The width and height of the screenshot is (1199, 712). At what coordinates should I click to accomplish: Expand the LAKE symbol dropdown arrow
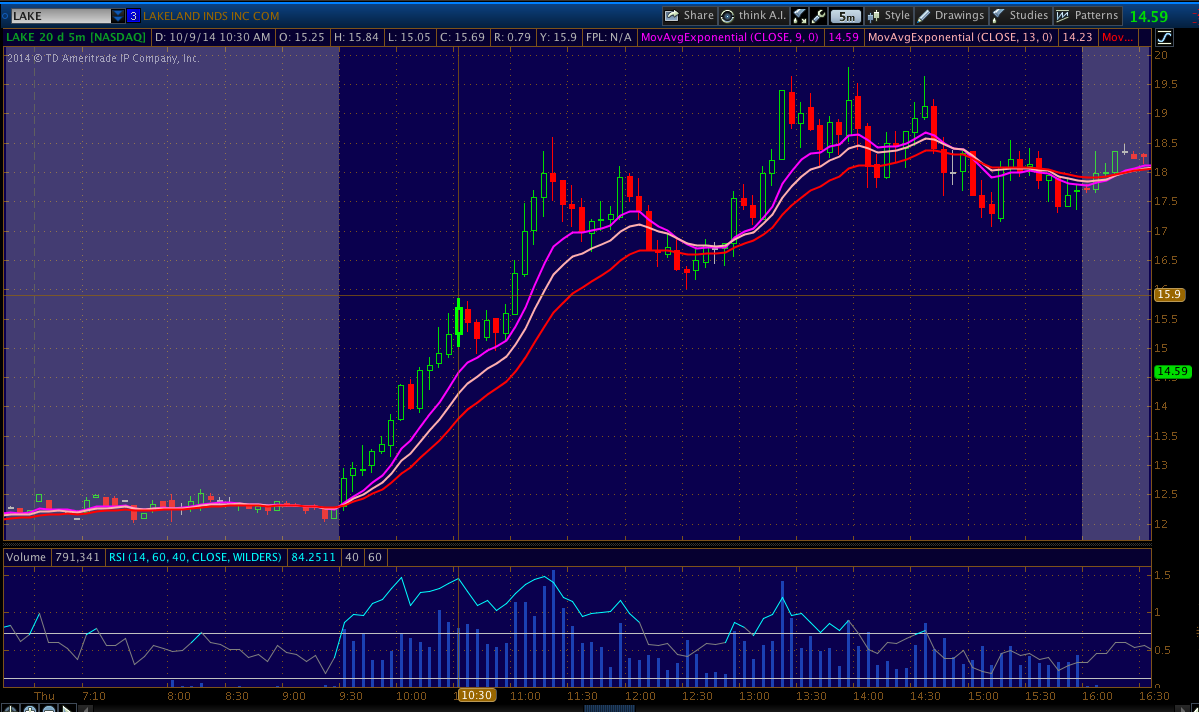(x=118, y=16)
